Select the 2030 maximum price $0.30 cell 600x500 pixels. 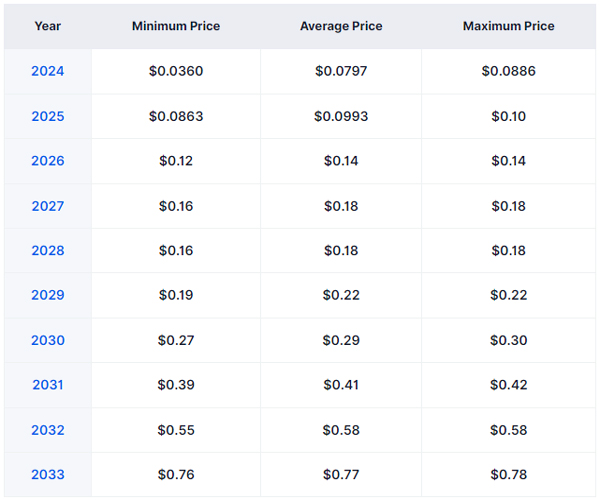(x=509, y=340)
